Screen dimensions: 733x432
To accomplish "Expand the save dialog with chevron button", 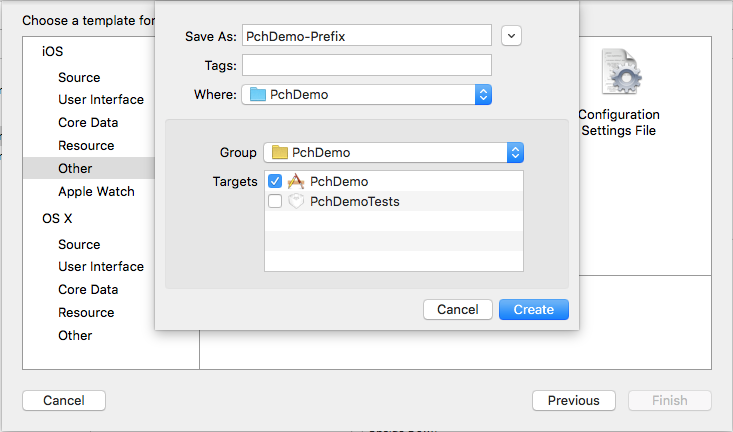I will 511,36.
